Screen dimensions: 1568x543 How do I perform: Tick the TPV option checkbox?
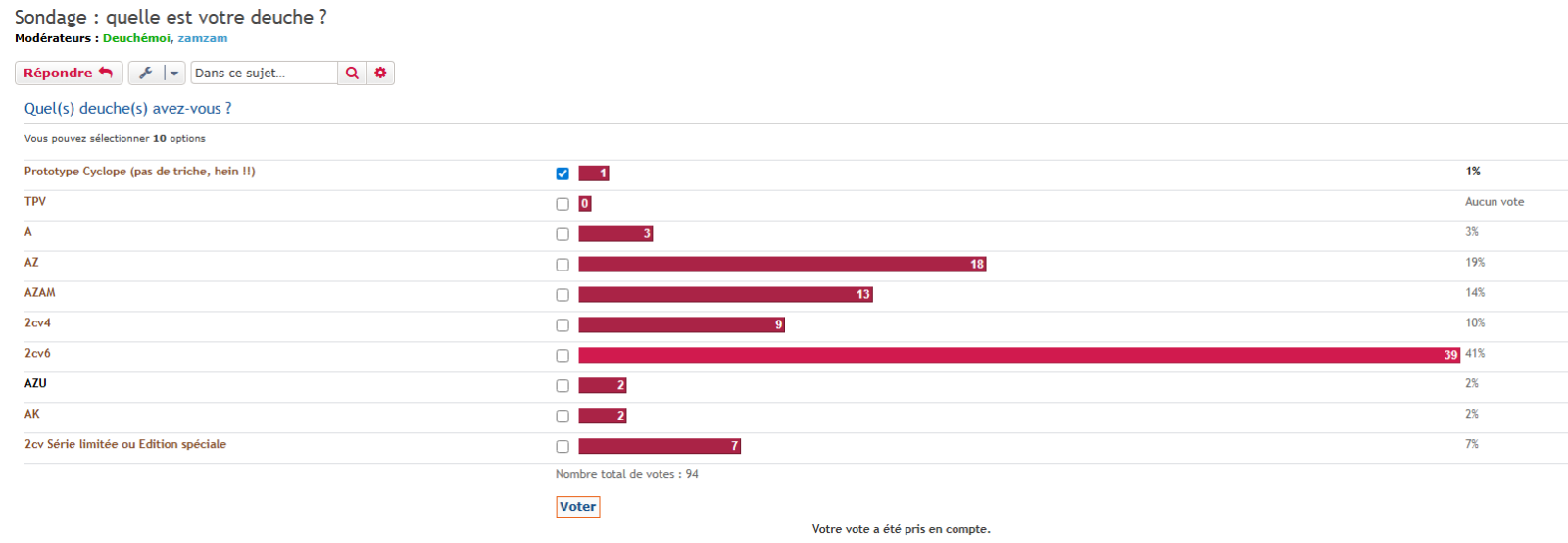[563, 204]
